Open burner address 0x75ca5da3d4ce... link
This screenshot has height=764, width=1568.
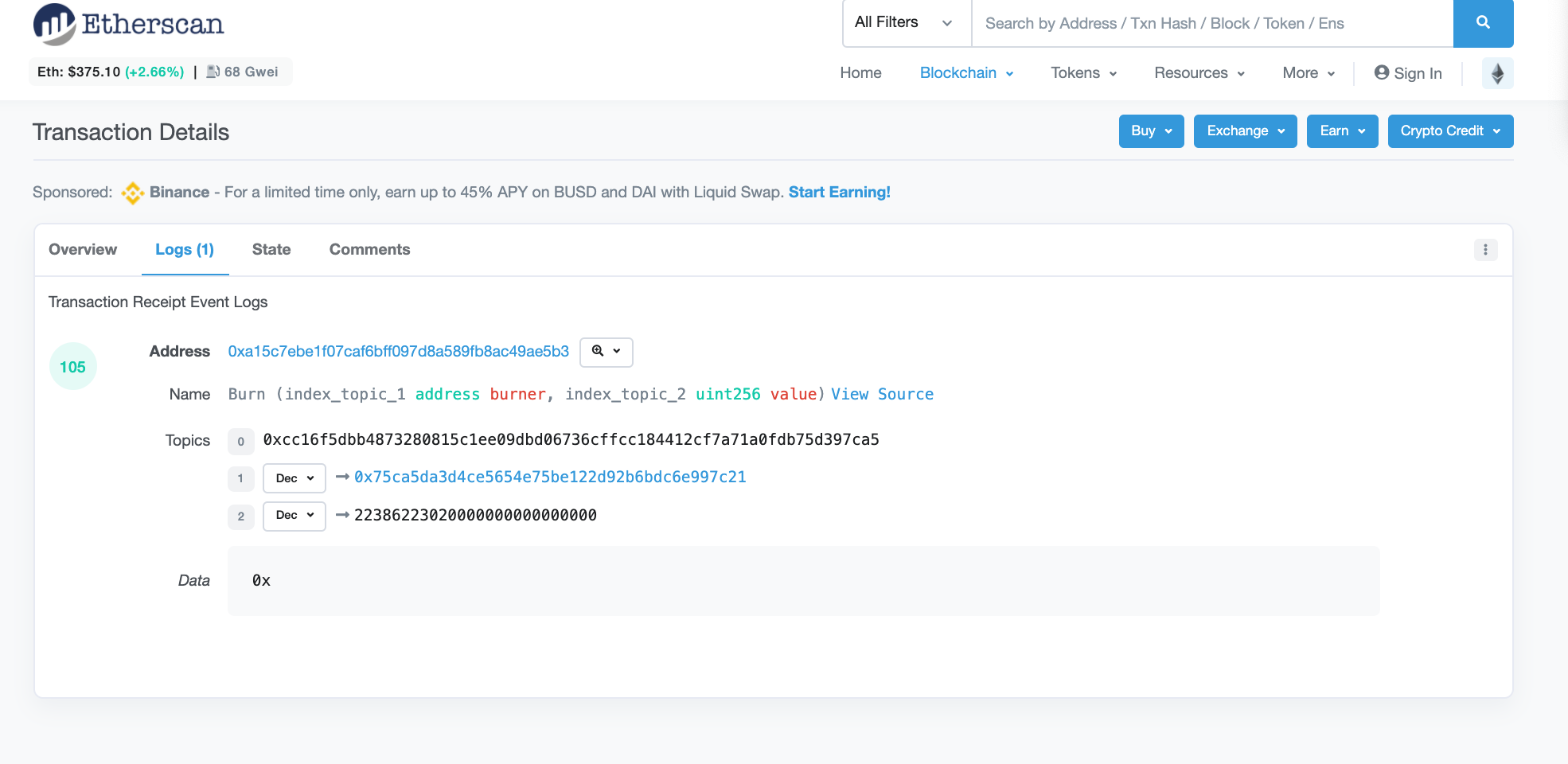550,477
